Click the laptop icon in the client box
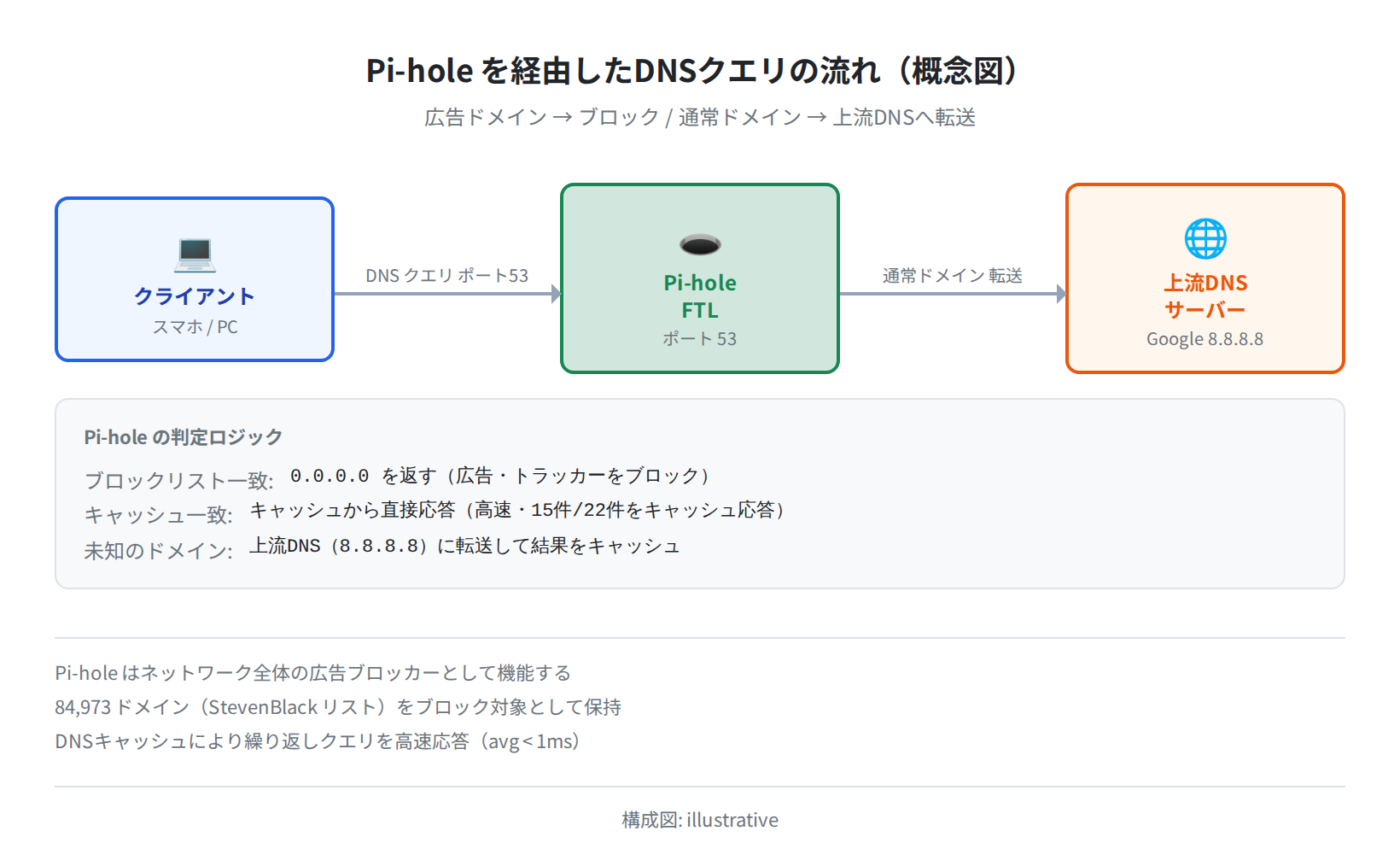Image resolution: width=1400 pixels, height=866 pixels. 195,252
